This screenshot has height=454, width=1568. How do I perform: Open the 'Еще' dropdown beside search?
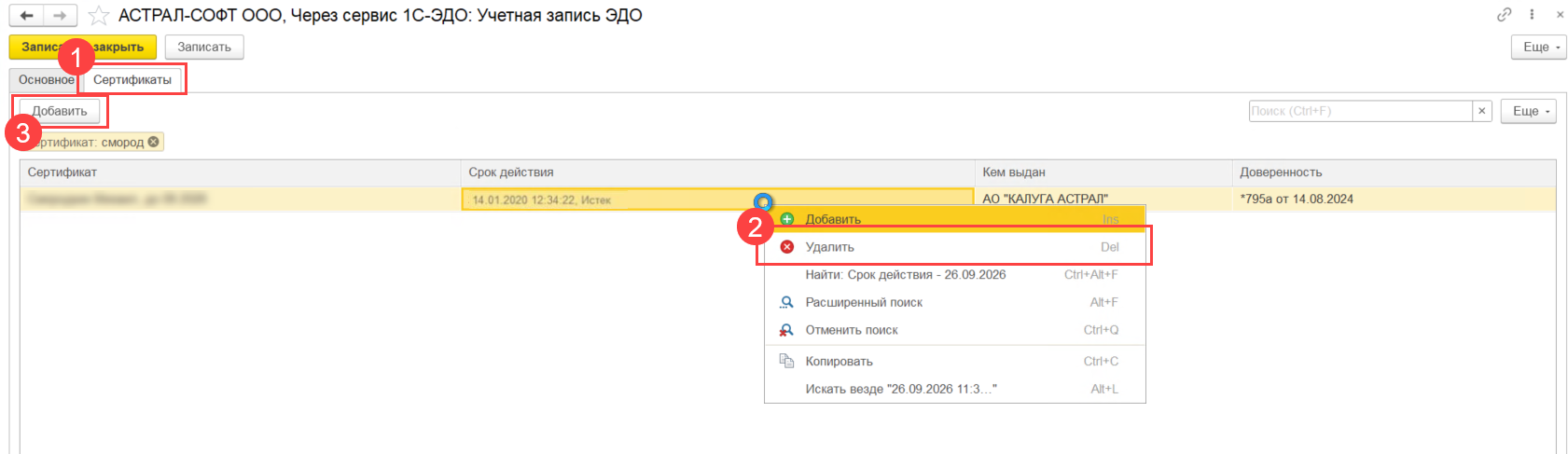click(x=1528, y=111)
